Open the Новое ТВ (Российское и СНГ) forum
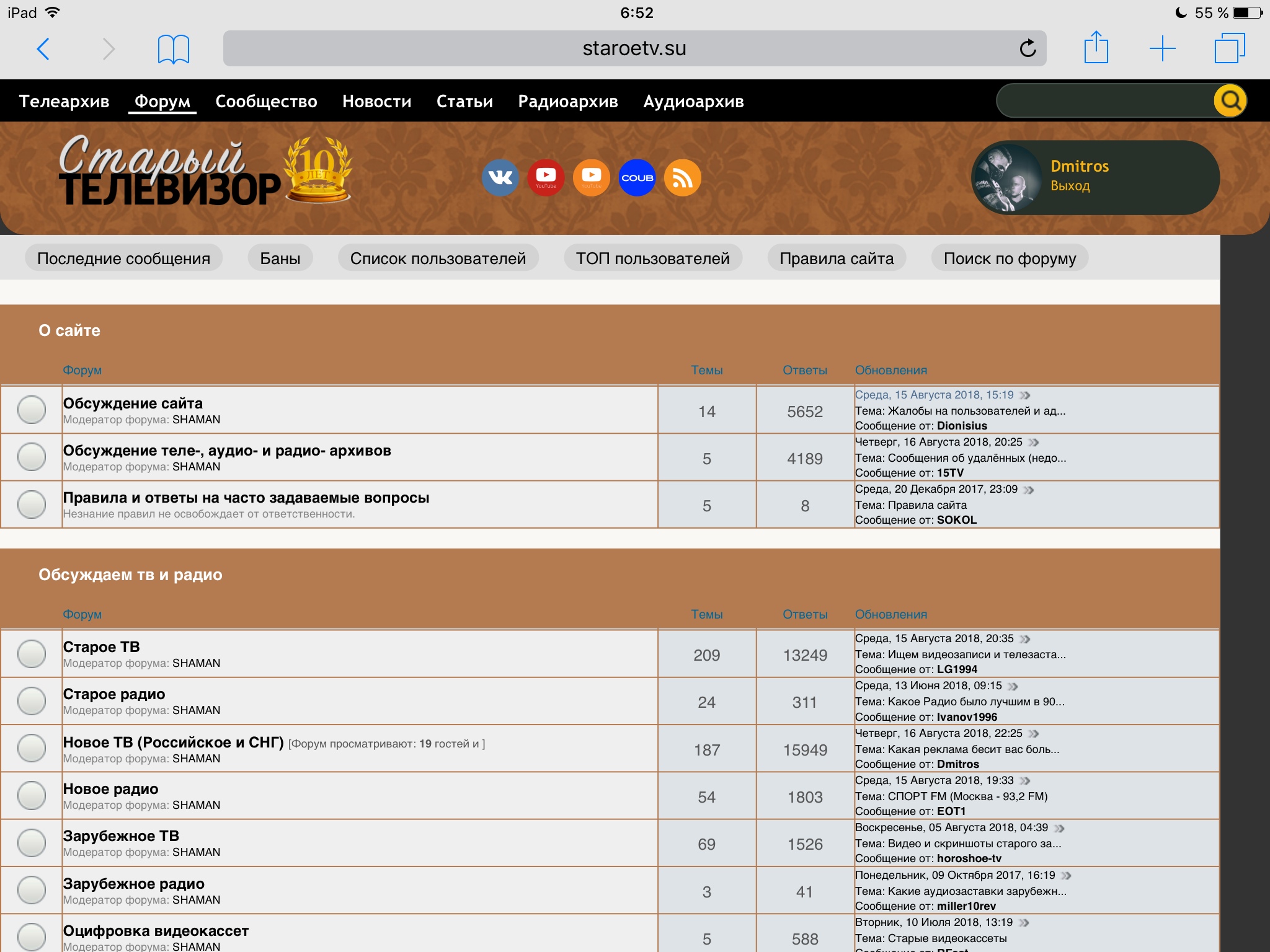 click(x=173, y=742)
